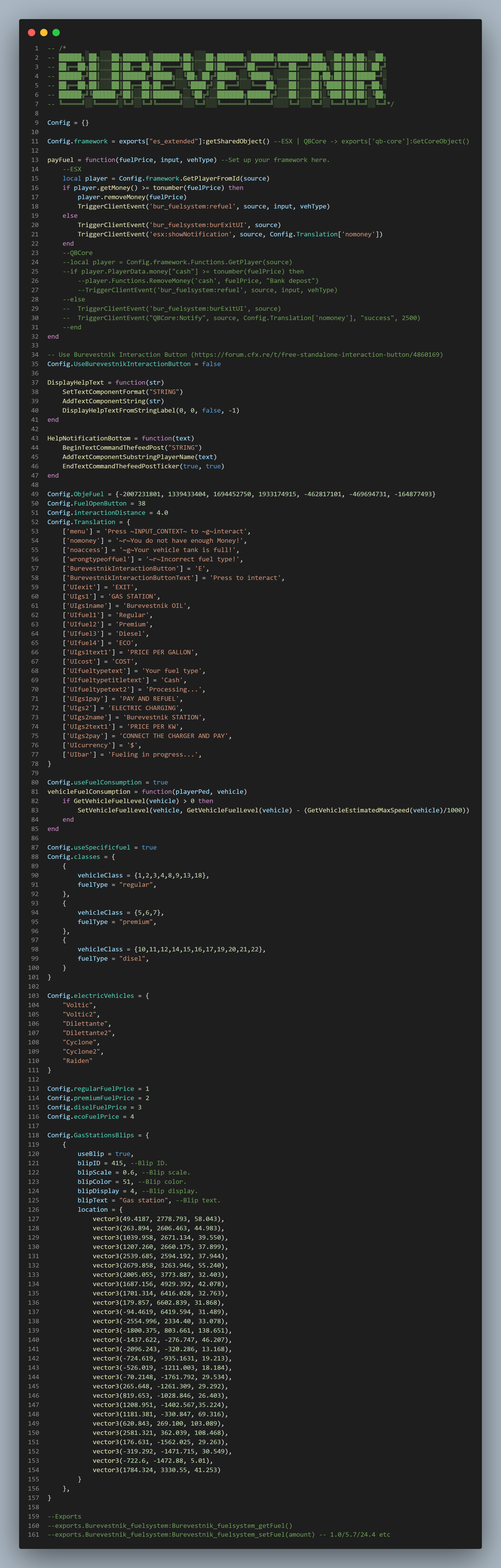Select the Burevestnik_fuelsystem_getFuel() export comment
The height and width of the screenshot is (1568, 501).
coord(170,1526)
